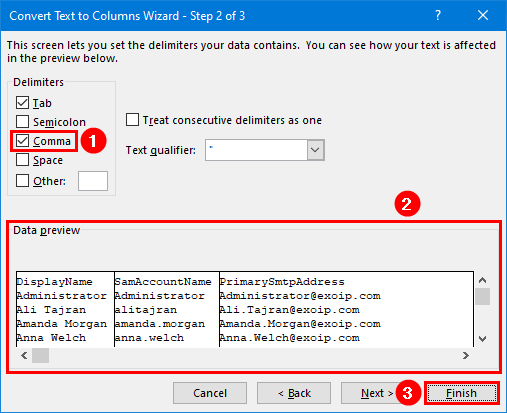The width and height of the screenshot is (507, 413).
Task: Check the Space delimiter checkbox
Action: coord(22,160)
